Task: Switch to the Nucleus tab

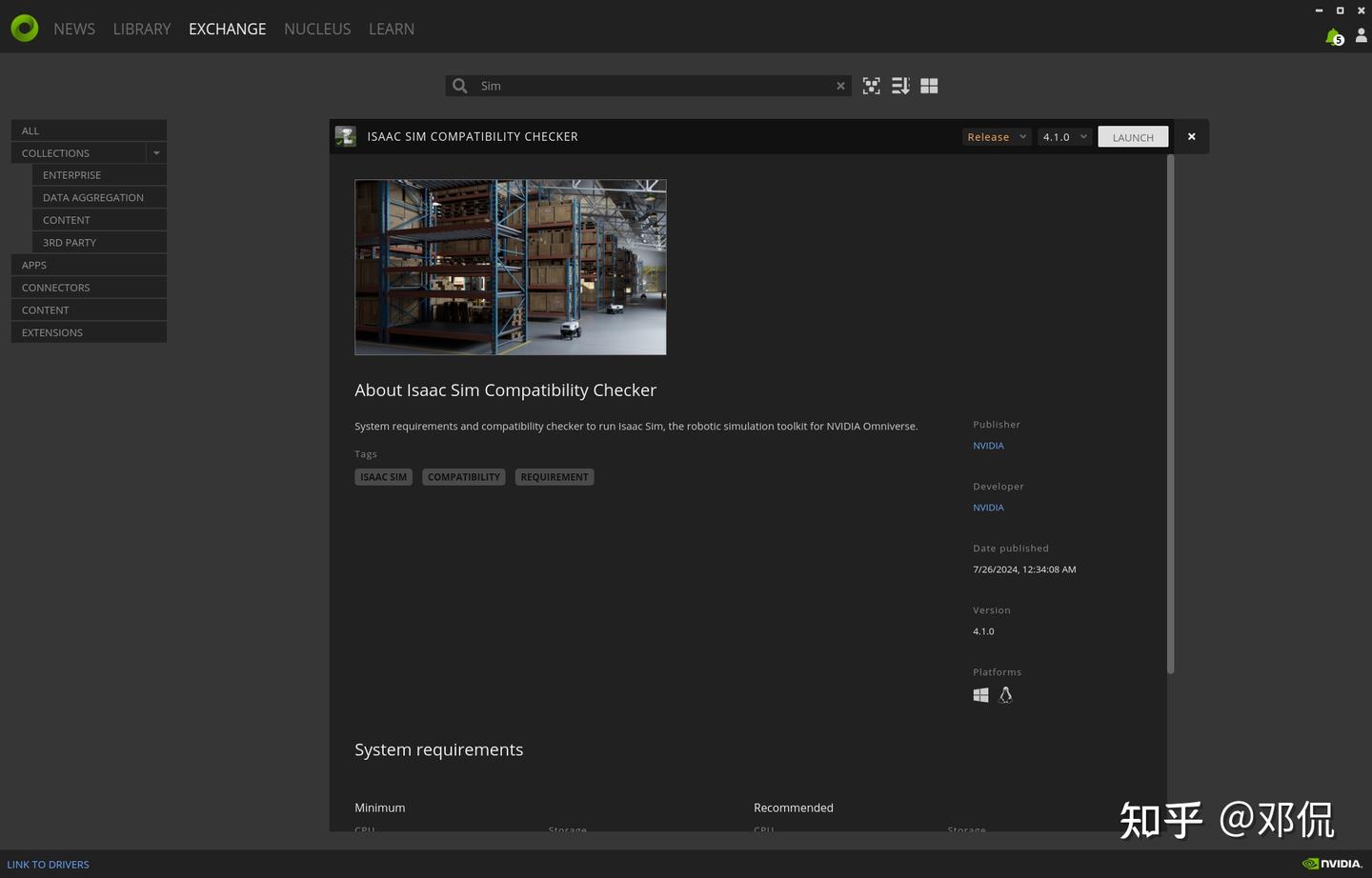Action: tap(317, 30)
